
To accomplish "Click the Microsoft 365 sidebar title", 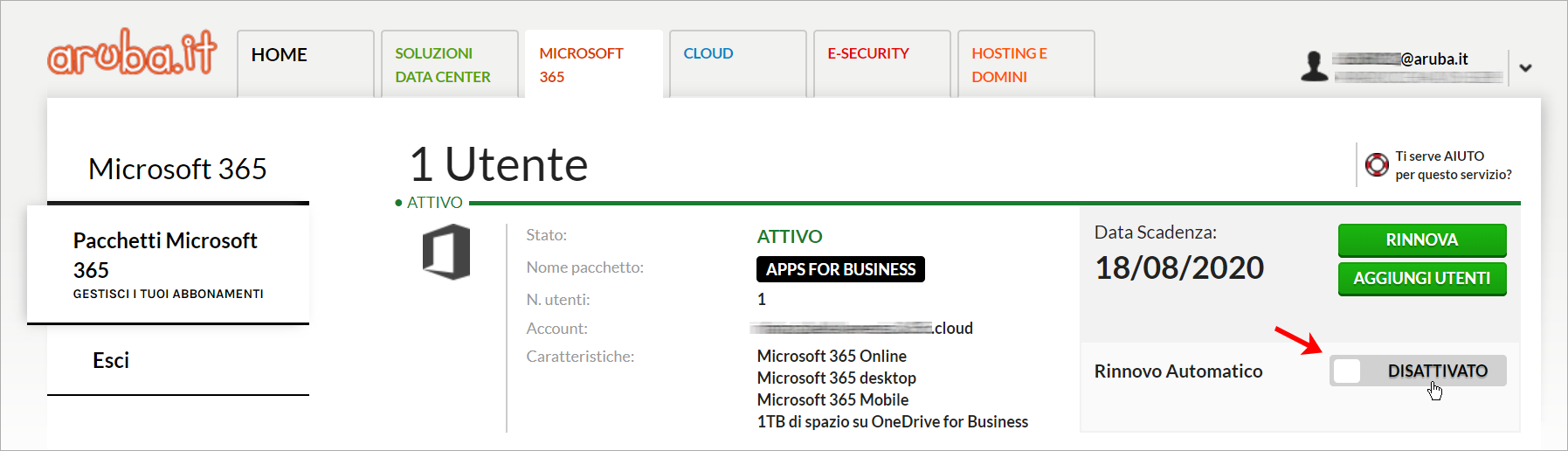I will point(177,169).
